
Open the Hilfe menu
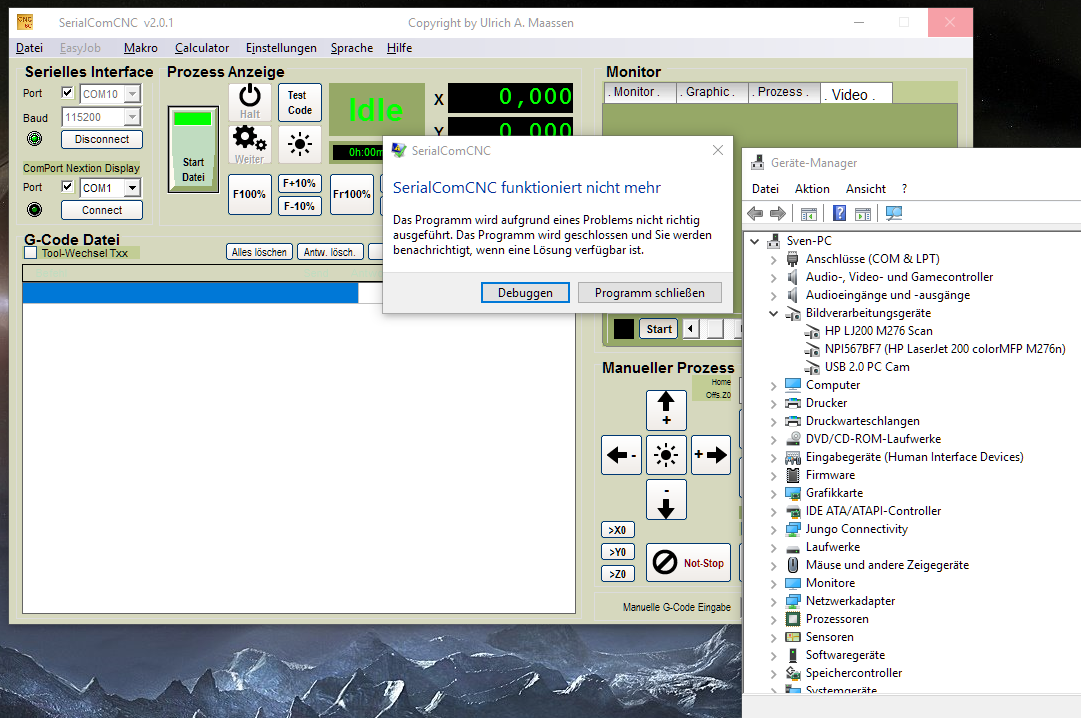399,48
